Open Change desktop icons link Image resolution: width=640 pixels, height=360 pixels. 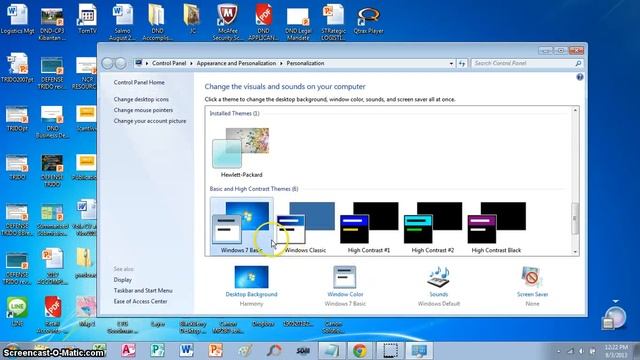(x=141, y=99)
